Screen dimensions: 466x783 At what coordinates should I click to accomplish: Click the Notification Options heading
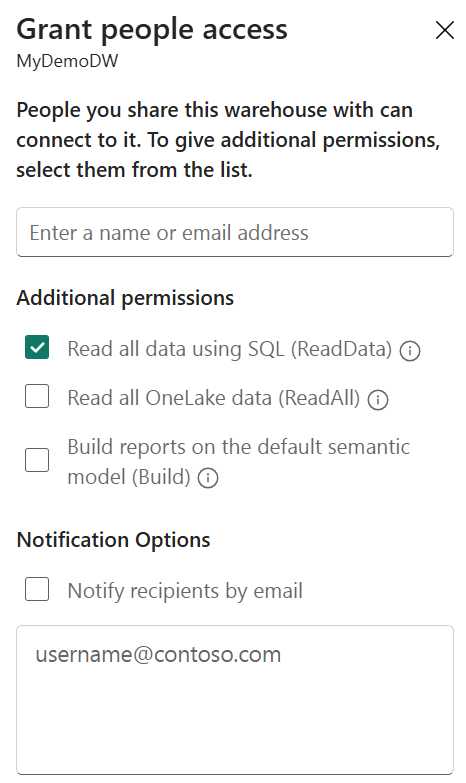click(x=113, y=540)
